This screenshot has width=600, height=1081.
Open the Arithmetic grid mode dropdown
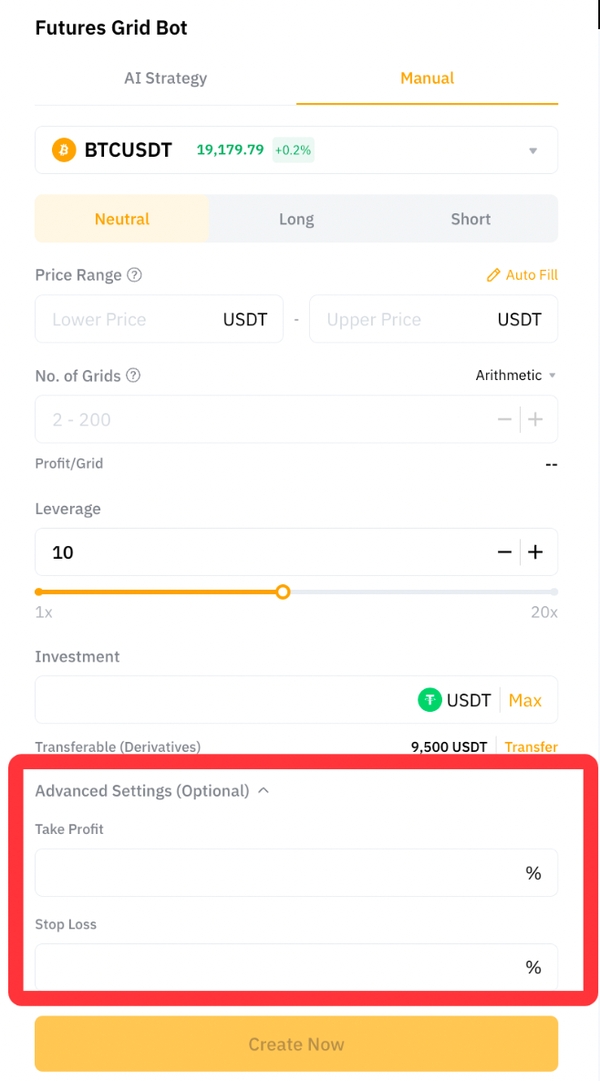pyautogui.click(x=515, y=376)
